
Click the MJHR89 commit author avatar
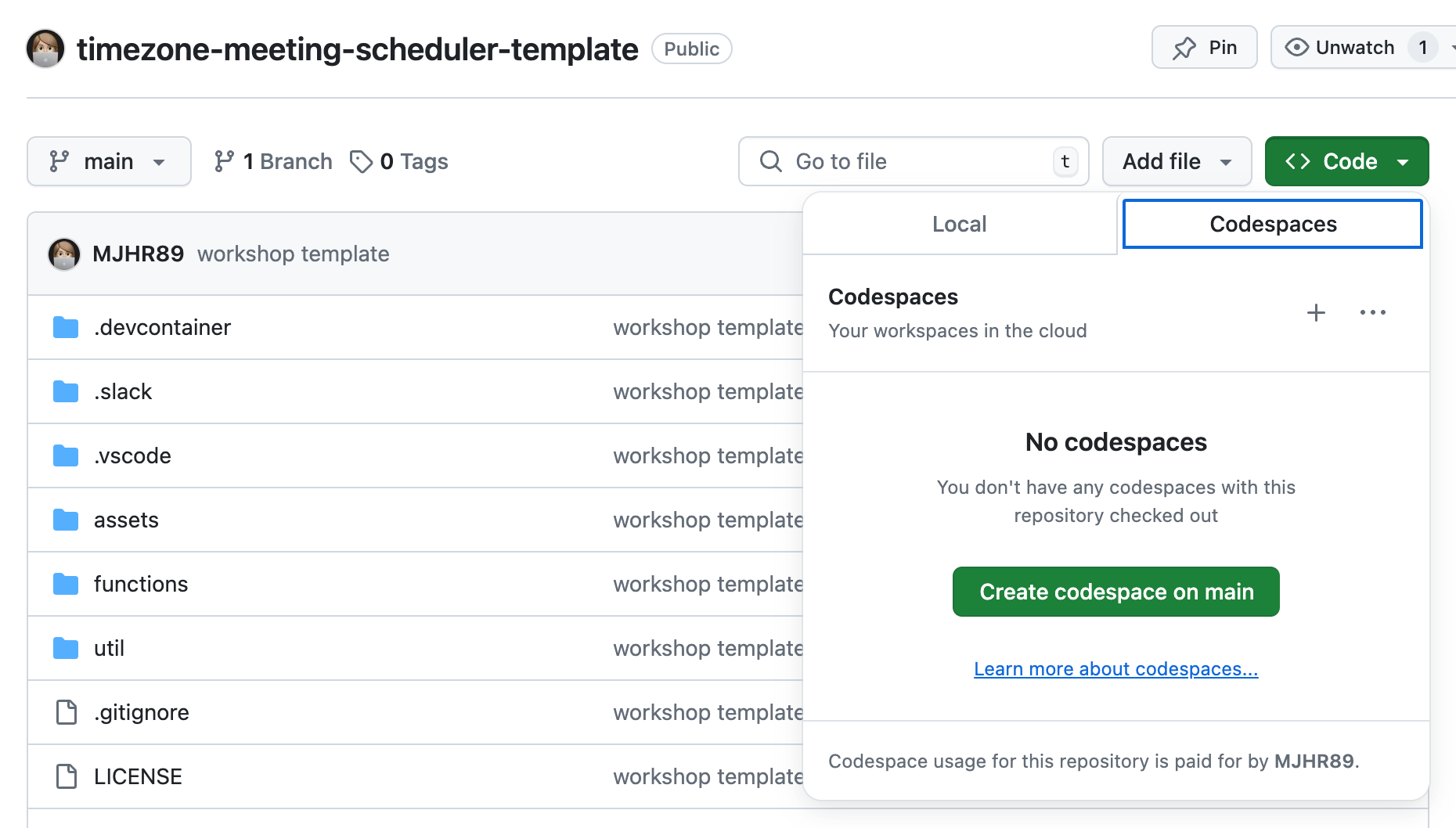pyautogui.click(x=64, y=254)
